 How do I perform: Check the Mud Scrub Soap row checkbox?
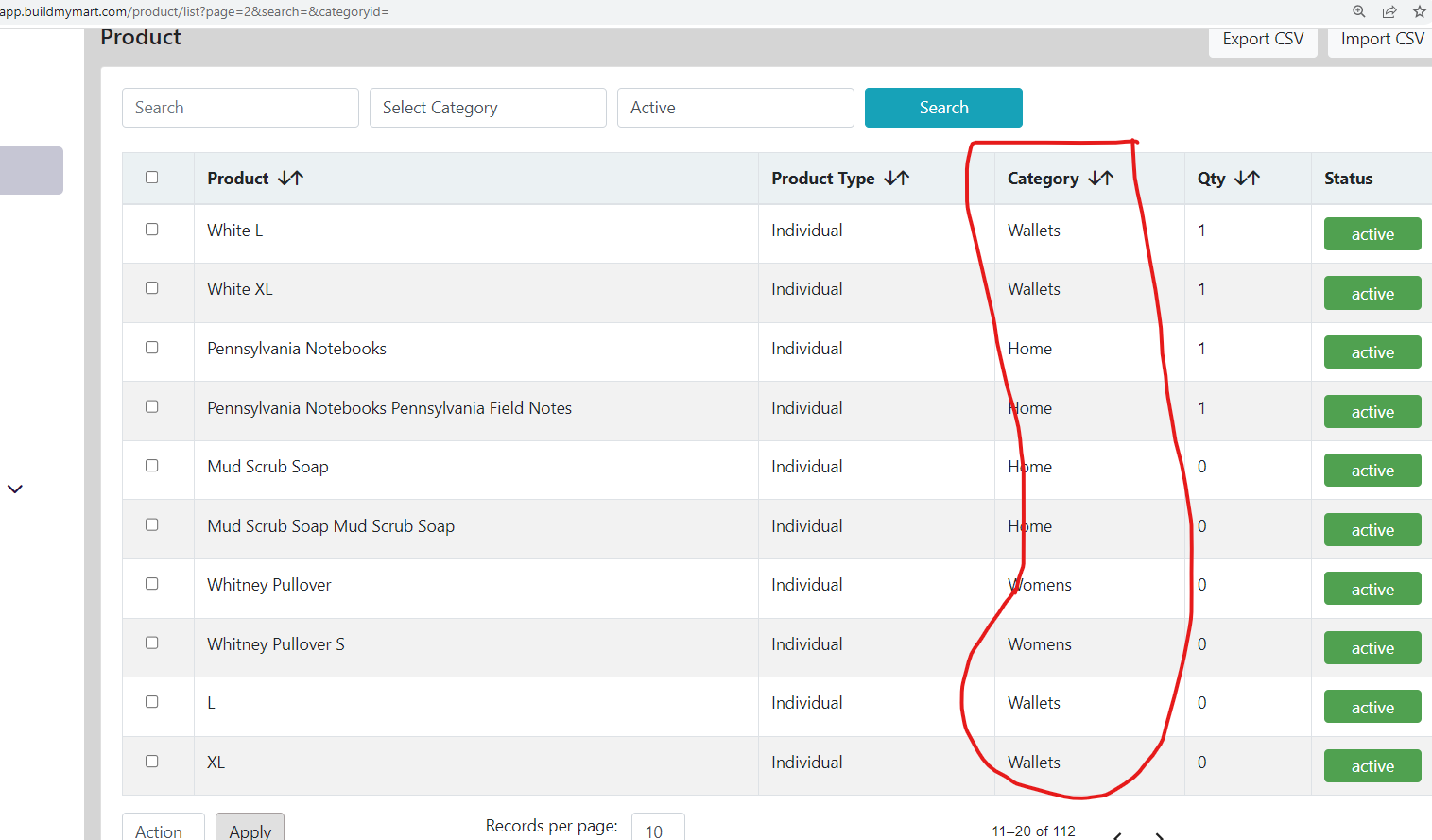pyautogui.click(x=151, y=465)
